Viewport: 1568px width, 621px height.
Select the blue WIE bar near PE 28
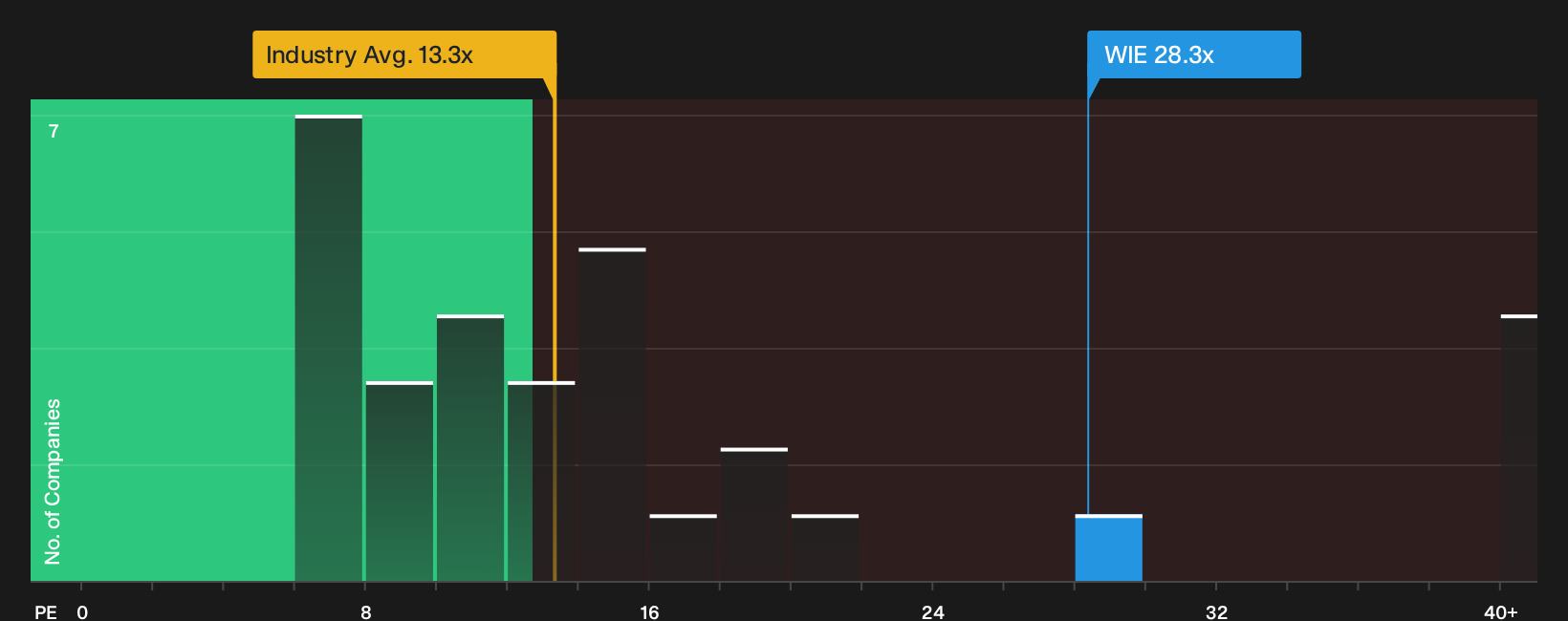point(1108,548)
